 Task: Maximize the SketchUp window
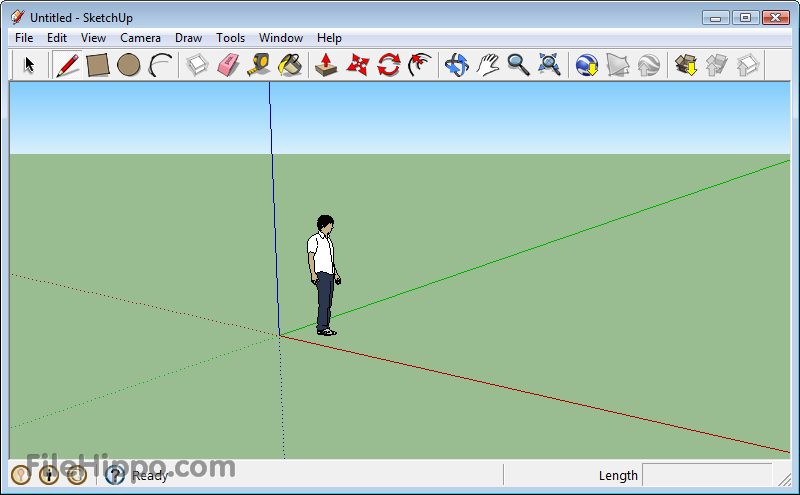coord(745,17)
